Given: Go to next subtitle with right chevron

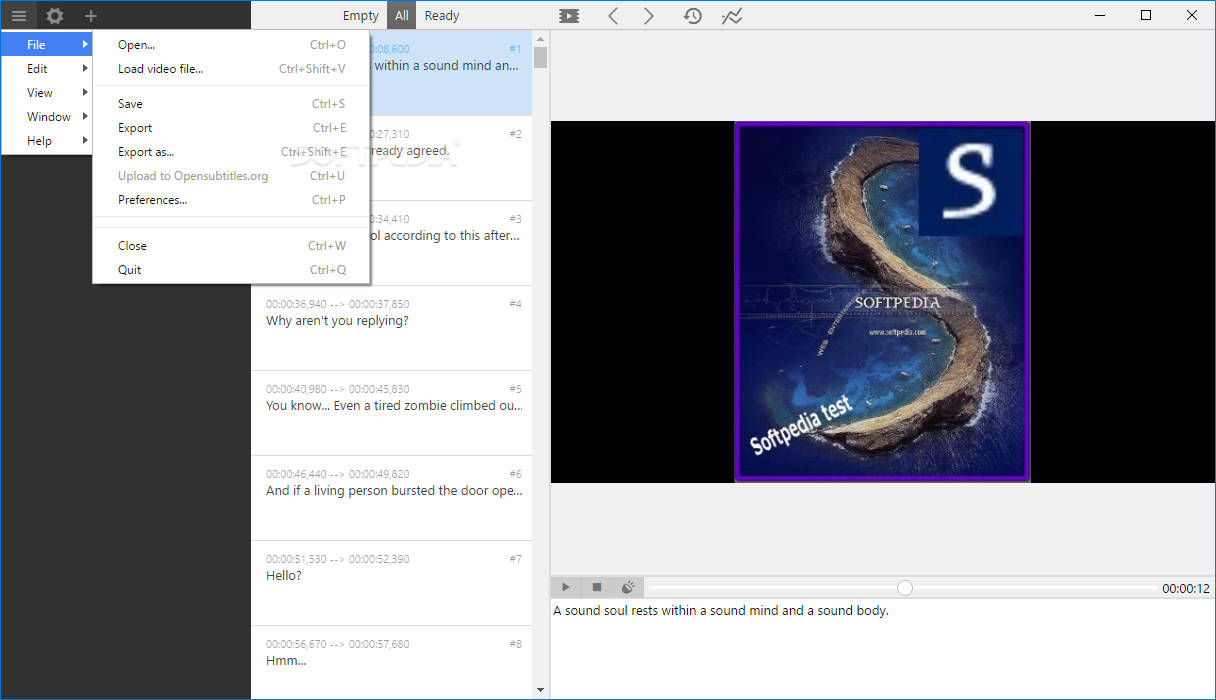Looking at the screenshot, I should (x=649, y=16).
